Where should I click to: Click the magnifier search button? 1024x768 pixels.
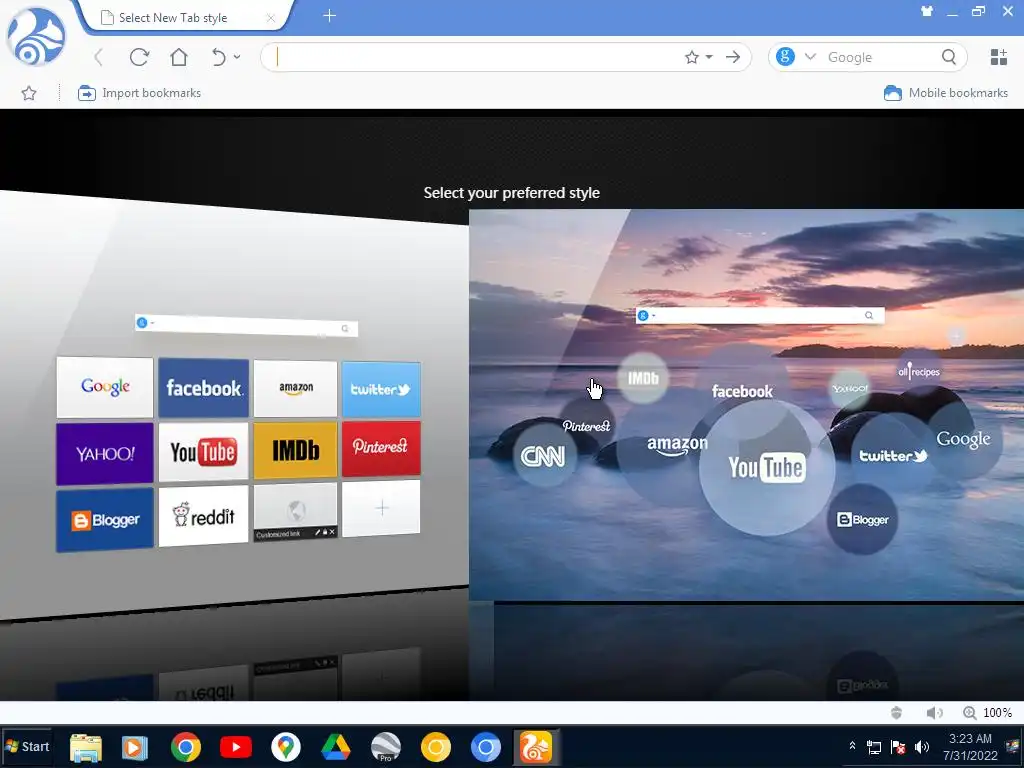949,57
